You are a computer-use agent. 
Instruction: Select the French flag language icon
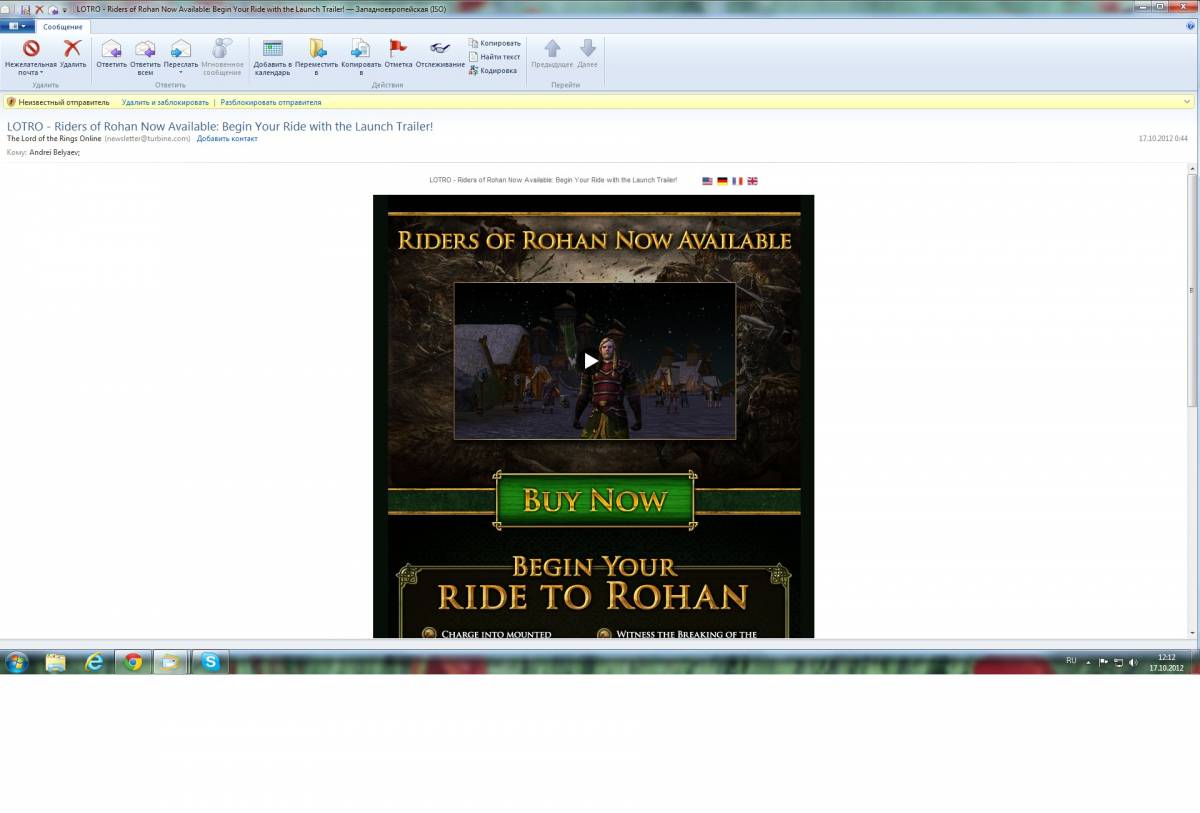tap(737, 181)
